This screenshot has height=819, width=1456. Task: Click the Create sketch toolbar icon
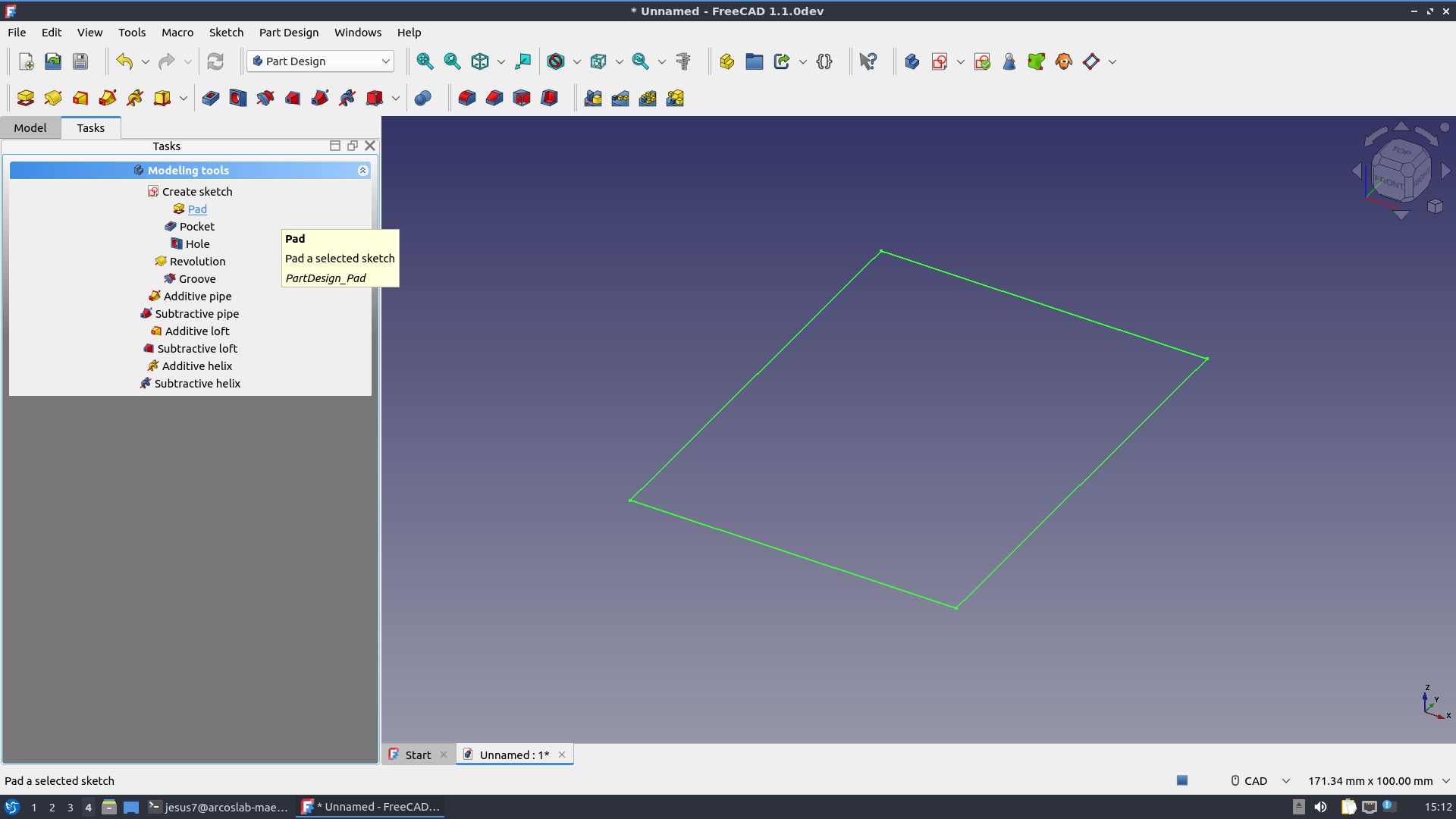click(939, 61)
